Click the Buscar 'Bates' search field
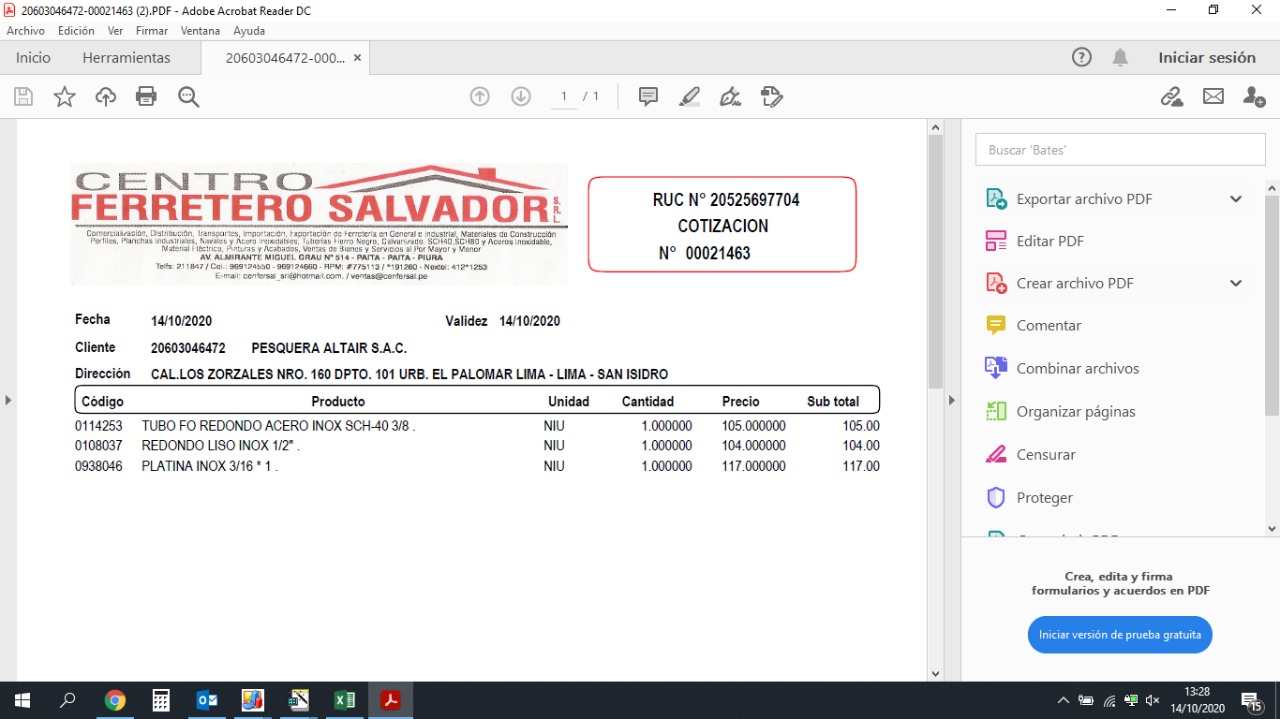Viewport: 1280px width, 719px height. click(x=1120, y=150)
